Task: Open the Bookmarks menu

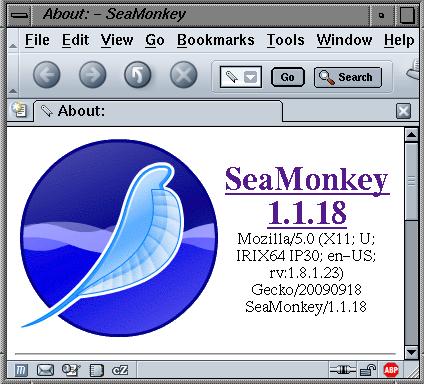Action: (x=216, y=40)
